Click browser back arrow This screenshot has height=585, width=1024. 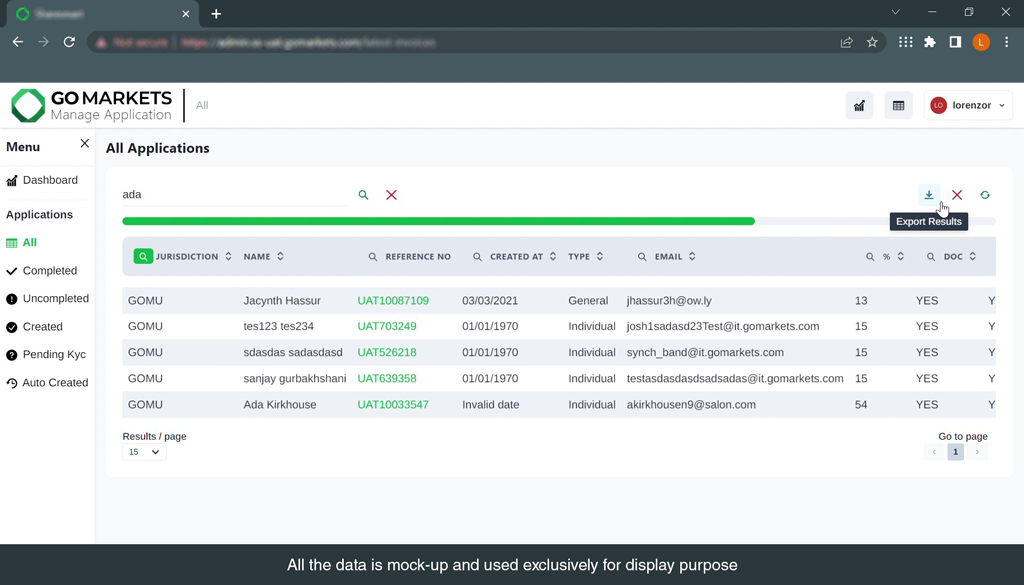coord(18,42)
